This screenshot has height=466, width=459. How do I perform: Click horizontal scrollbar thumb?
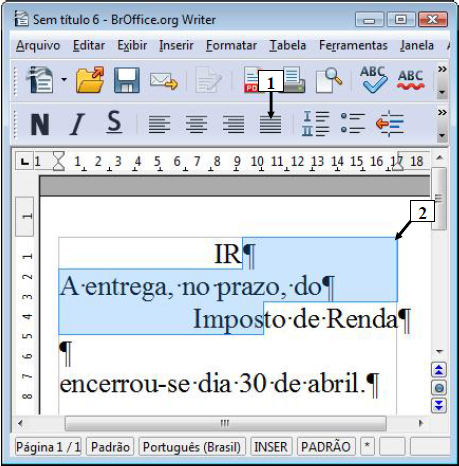tap(225, 423)
